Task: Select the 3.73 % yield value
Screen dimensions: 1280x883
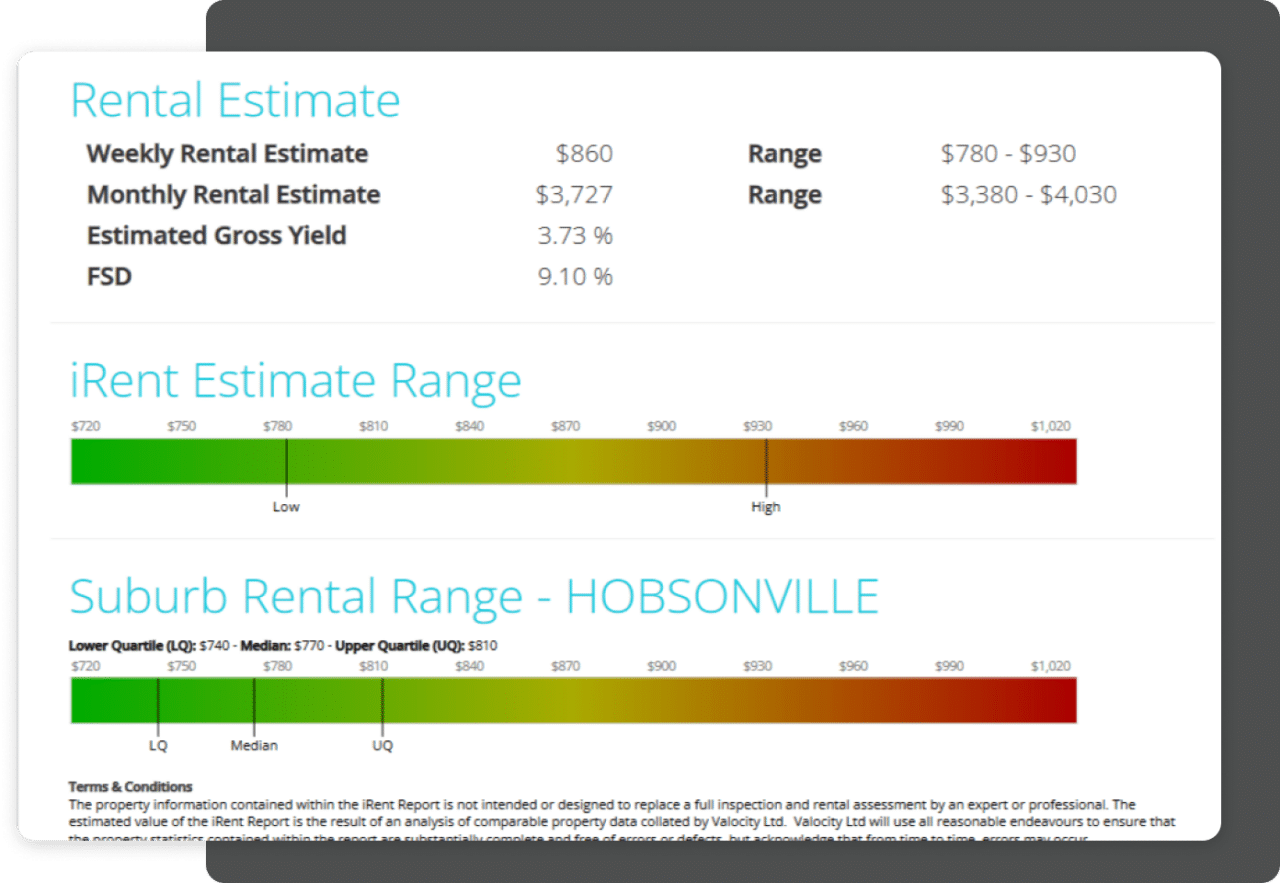Action: (x=575, y=236)
